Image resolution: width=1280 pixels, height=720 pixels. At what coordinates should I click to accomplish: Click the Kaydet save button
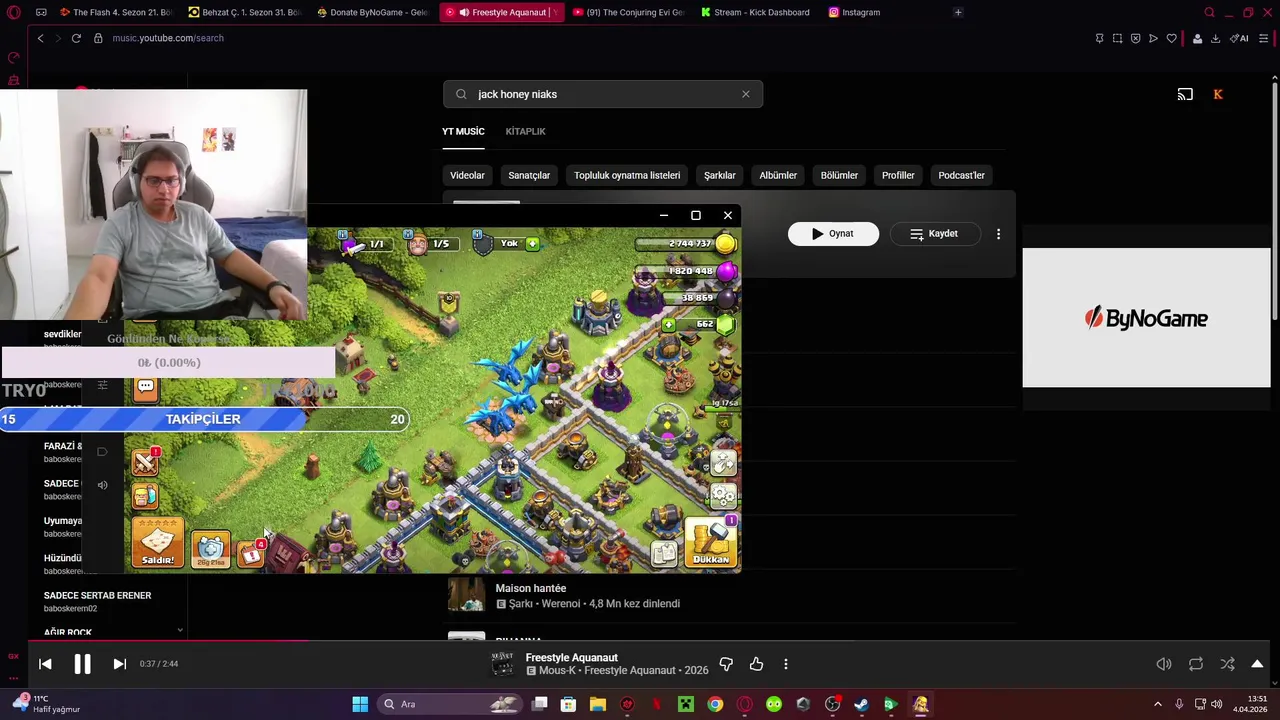coord(934,234)
